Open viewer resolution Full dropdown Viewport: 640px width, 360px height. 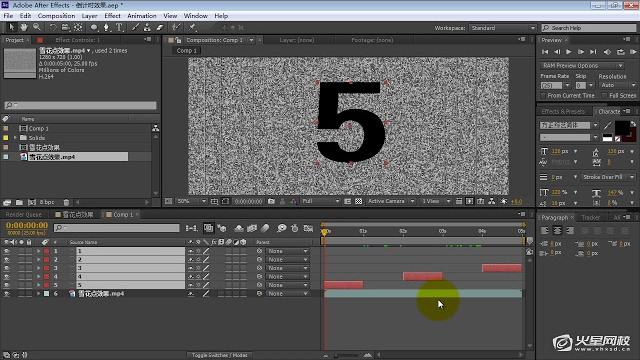[320, 201]
